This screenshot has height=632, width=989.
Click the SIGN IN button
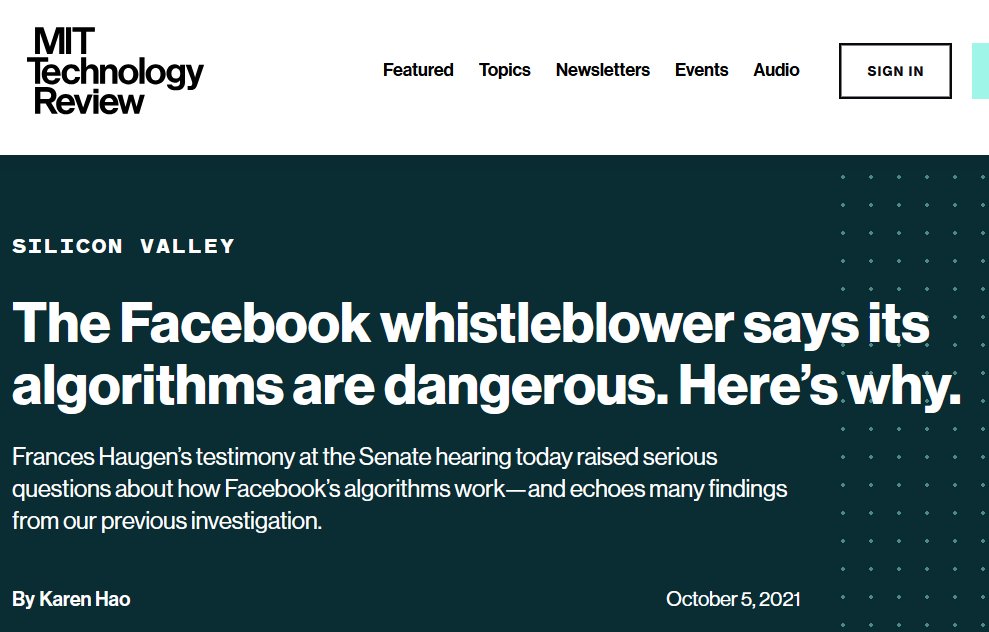[895, 71]
